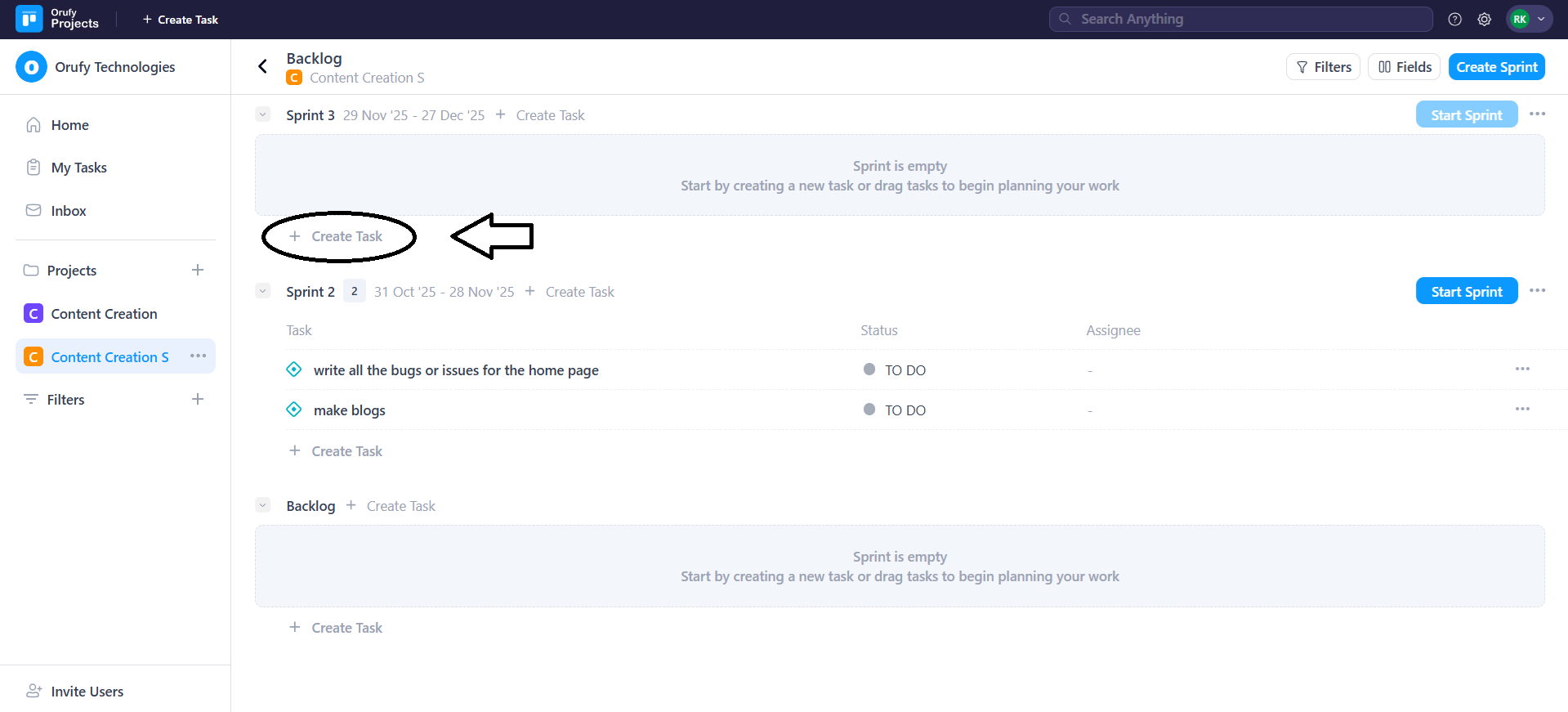Open task icon of 'make blogs'

tap(294, 410)
